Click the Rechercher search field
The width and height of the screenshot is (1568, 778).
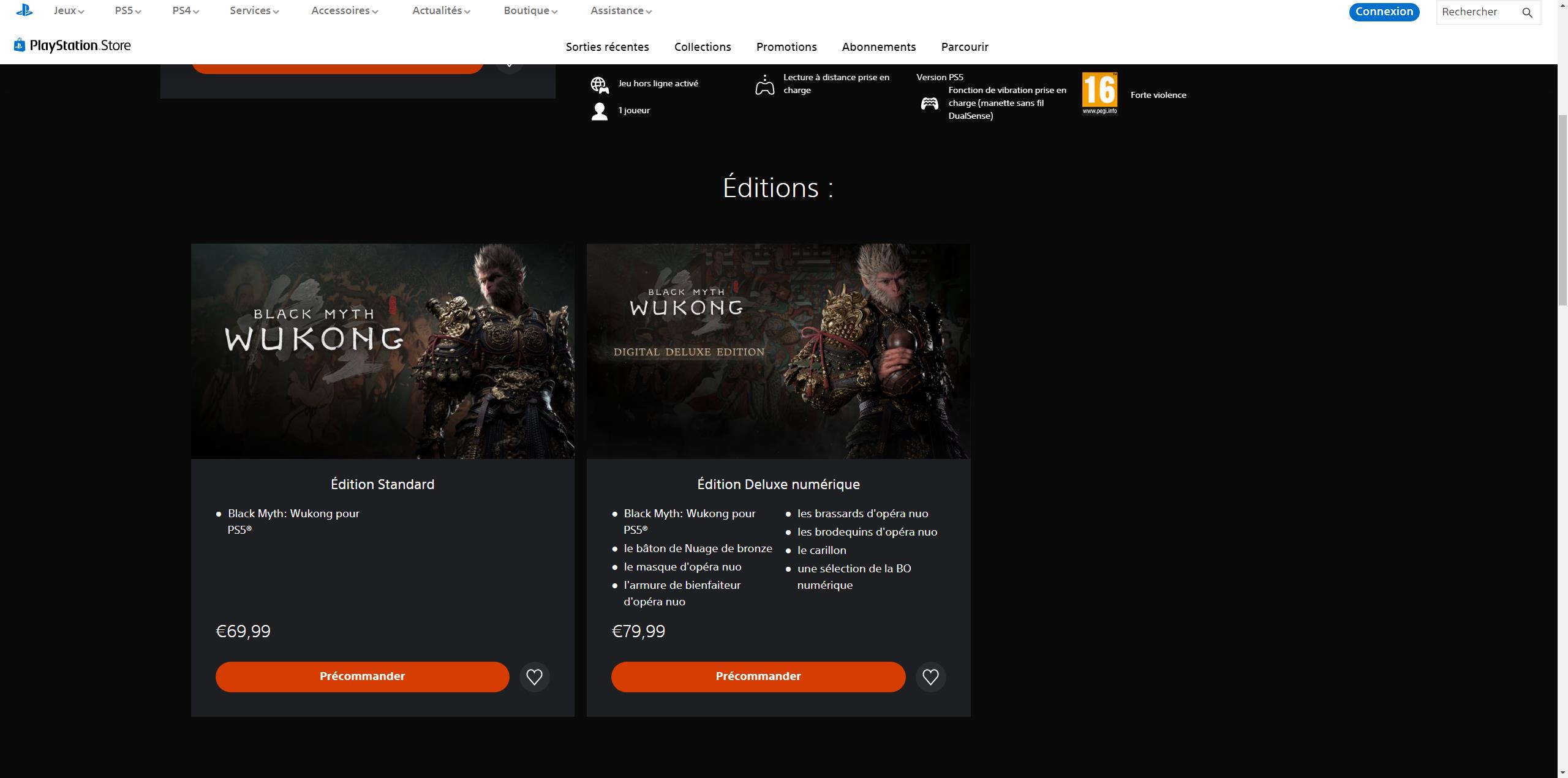click(x=1476, y=12)
